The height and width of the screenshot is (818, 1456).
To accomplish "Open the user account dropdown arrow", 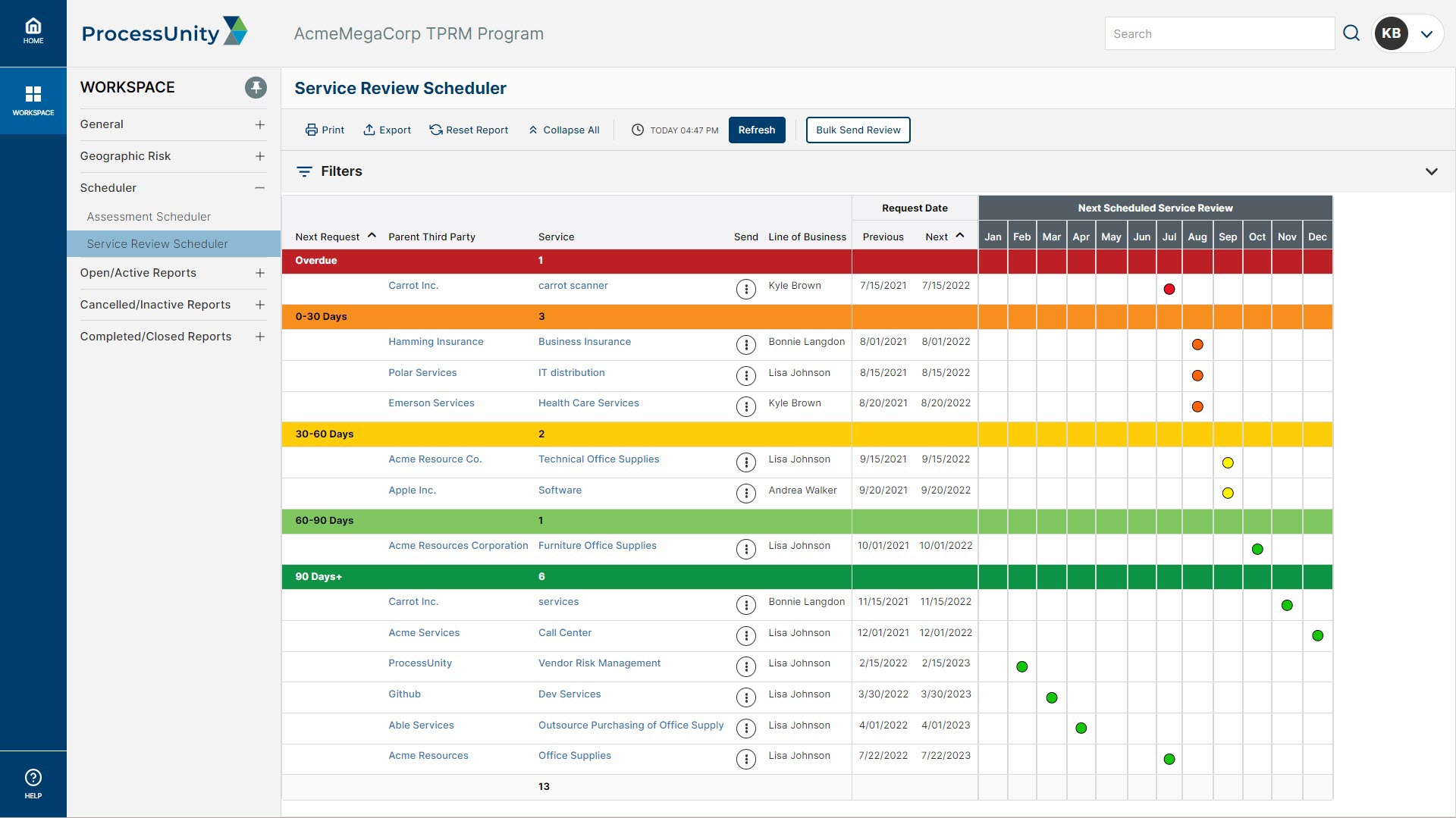I will tap(1426, 34).
